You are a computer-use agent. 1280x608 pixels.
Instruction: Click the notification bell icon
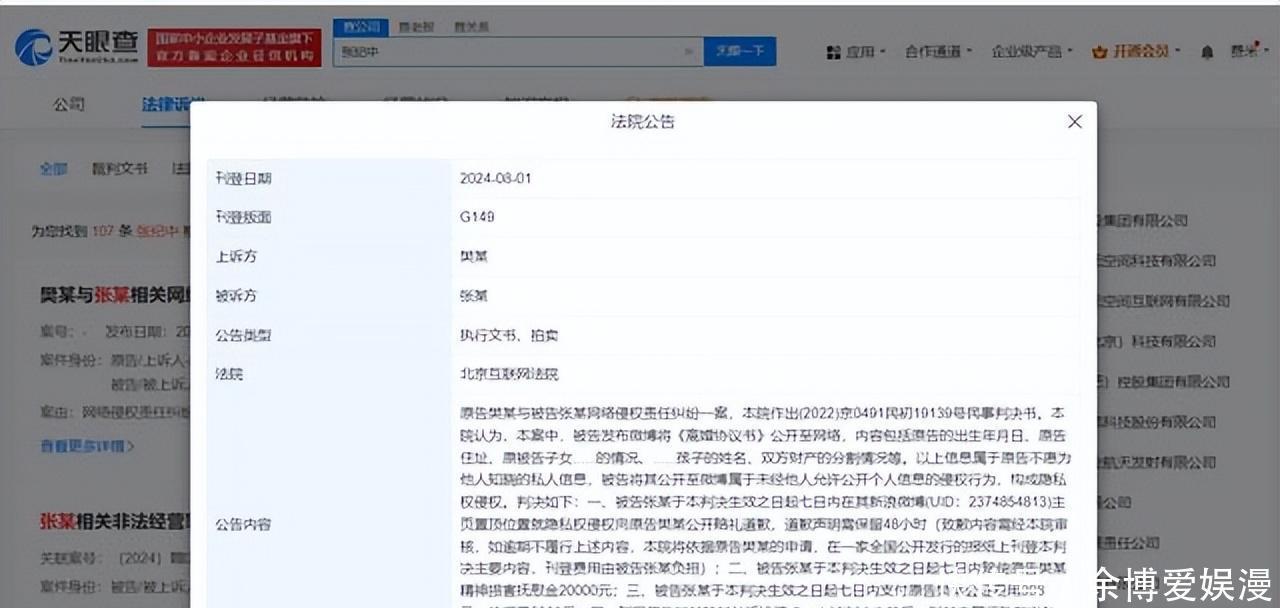(x=1207, y=52)
